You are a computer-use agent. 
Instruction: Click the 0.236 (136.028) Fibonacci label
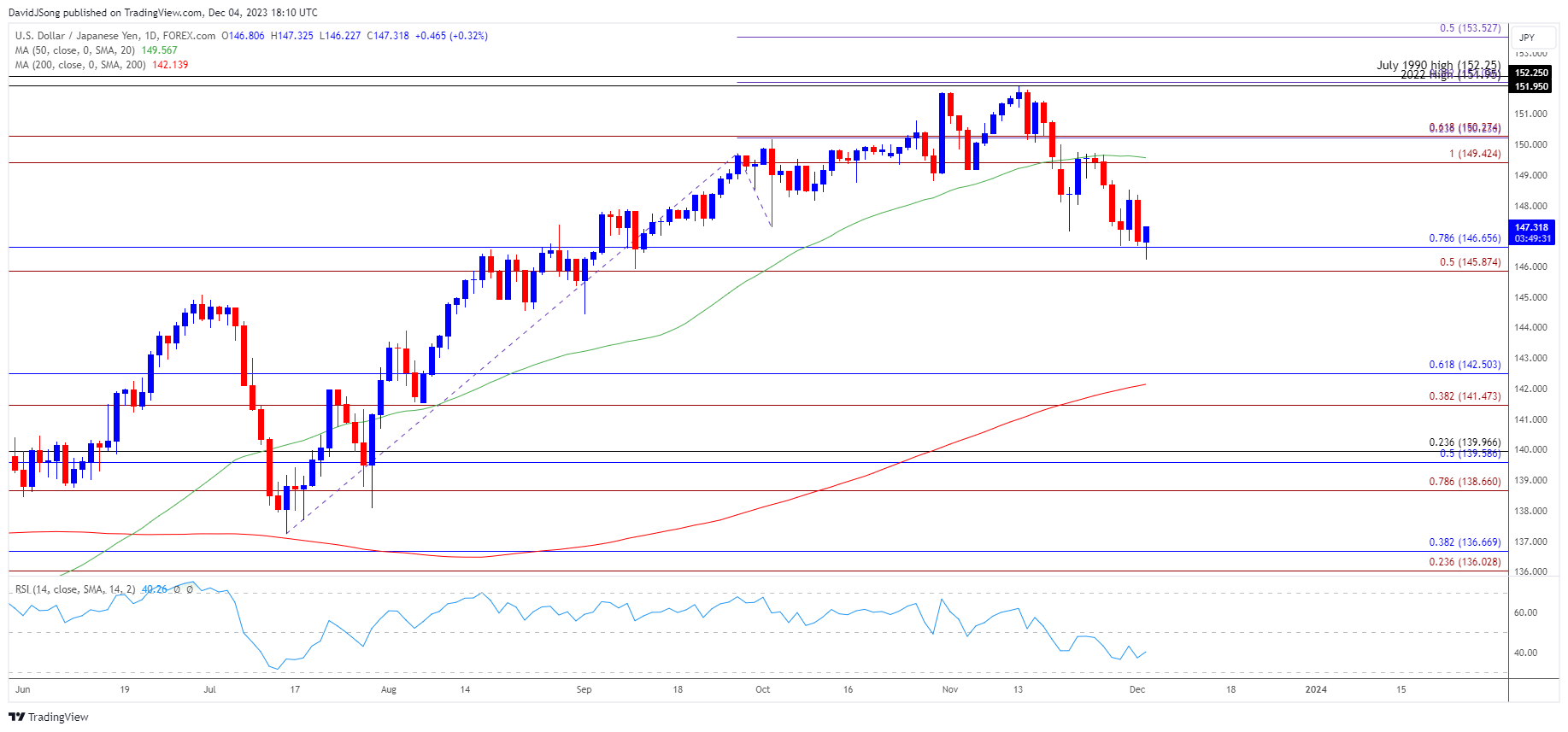1465,562
